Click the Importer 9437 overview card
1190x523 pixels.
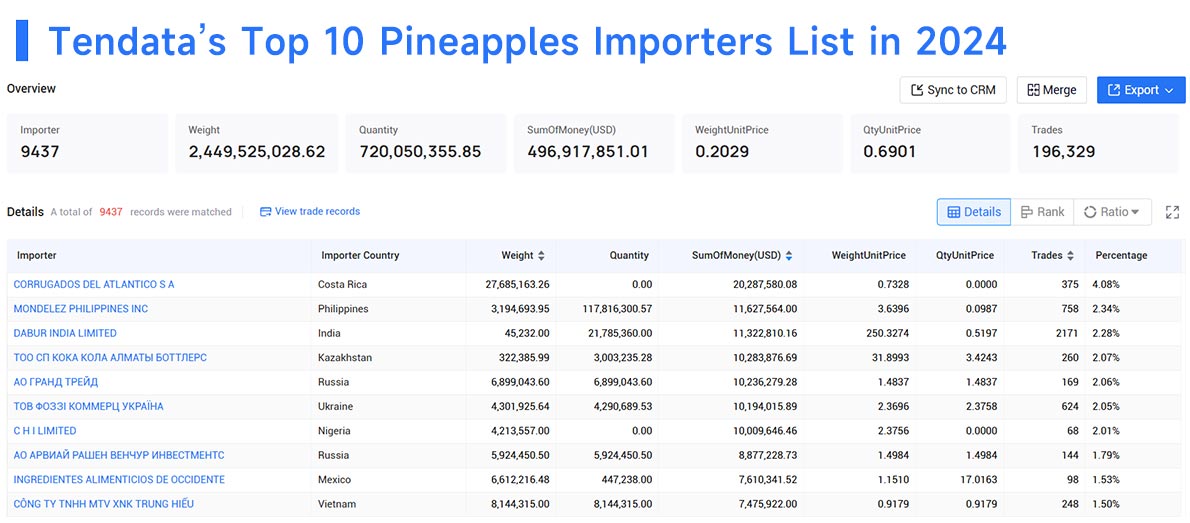[x=87, y=143]
